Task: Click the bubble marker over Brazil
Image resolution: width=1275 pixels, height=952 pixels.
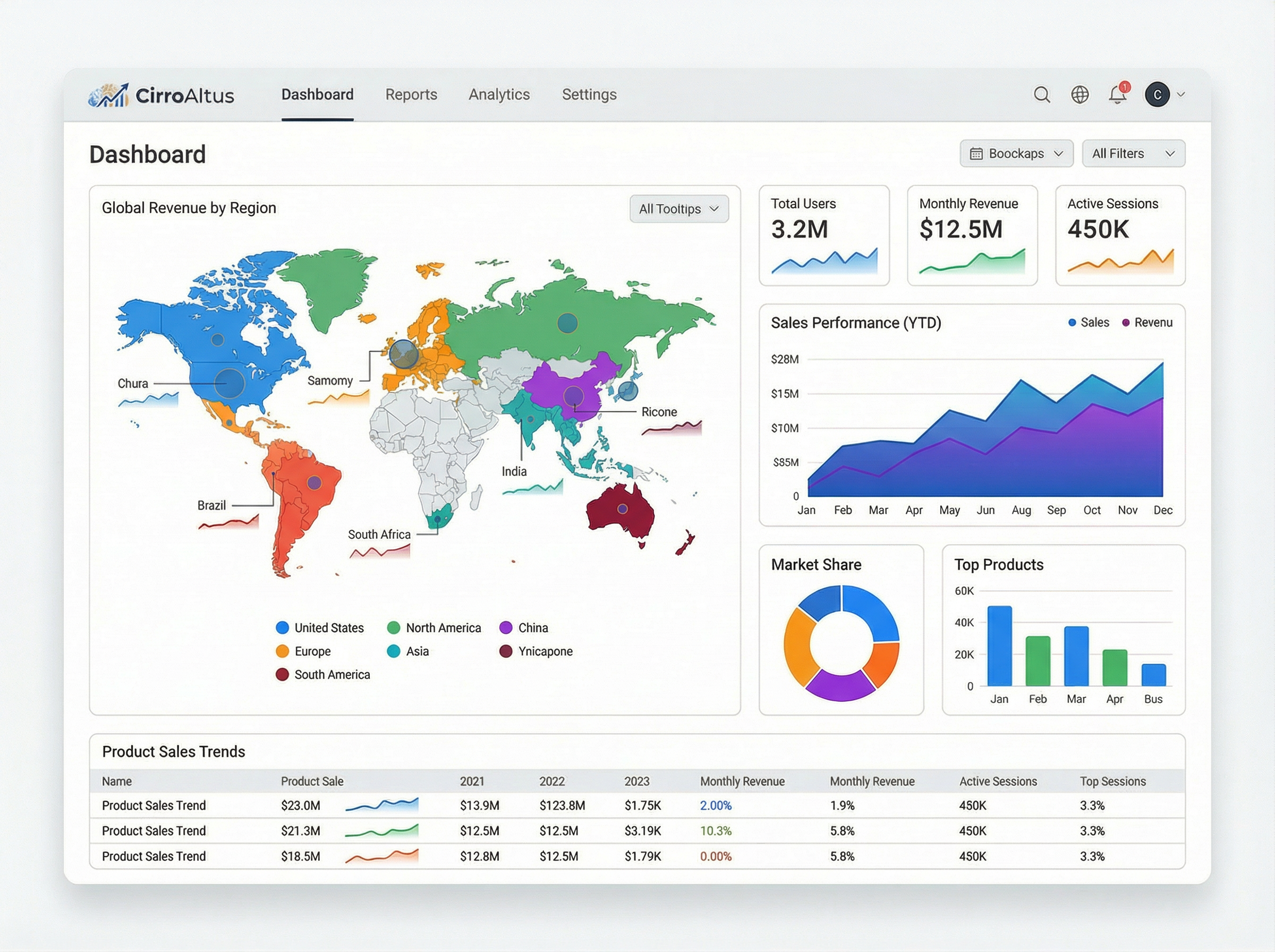Action: point(314,482)
